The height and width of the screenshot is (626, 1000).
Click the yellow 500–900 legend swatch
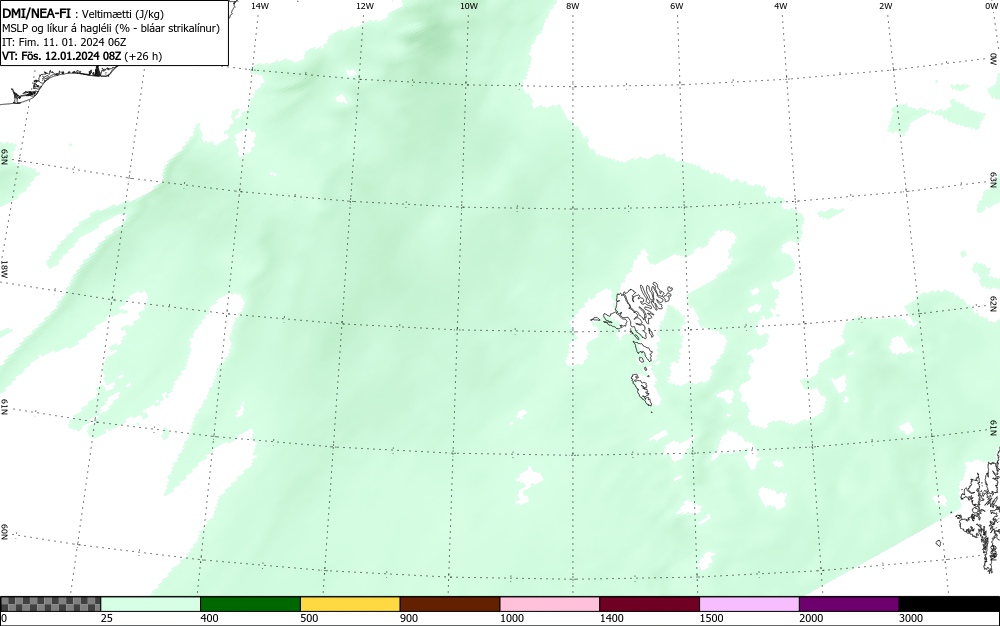point(350,604)
